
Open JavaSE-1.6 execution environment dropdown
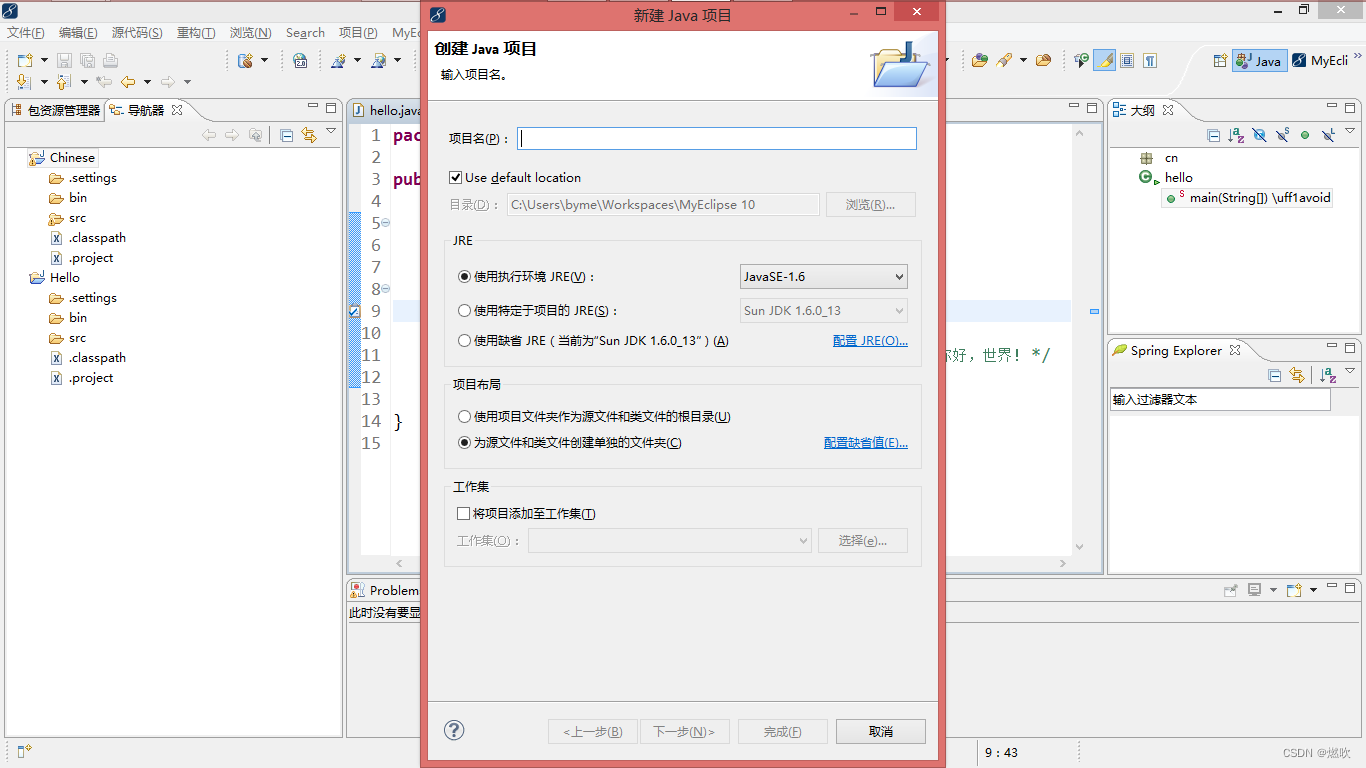(823, 277)
